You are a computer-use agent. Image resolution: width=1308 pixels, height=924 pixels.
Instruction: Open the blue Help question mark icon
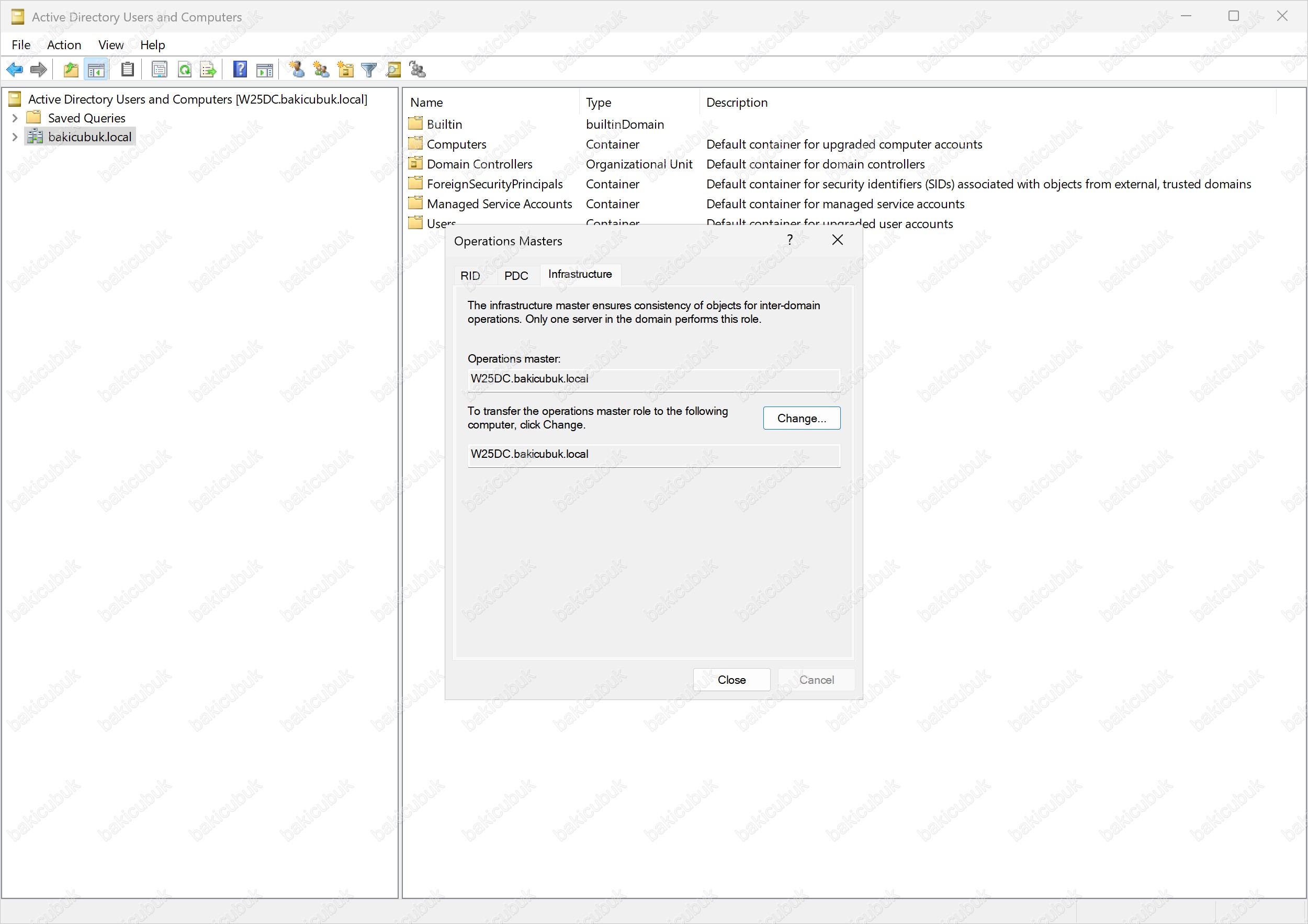click(x=240, y=70)
